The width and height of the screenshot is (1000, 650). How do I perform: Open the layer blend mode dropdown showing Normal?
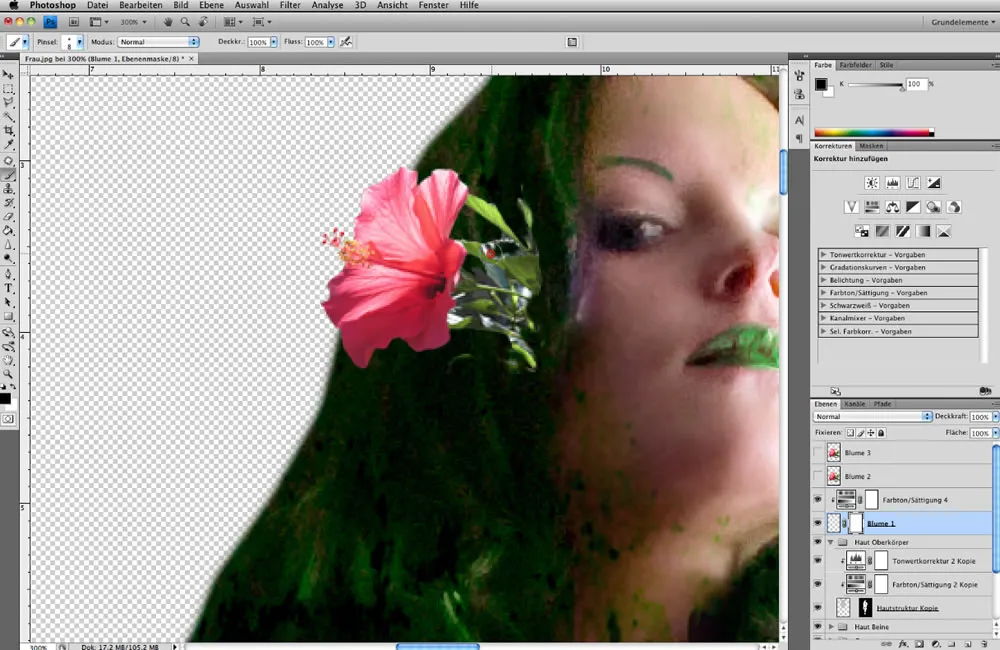click(872, 416)
